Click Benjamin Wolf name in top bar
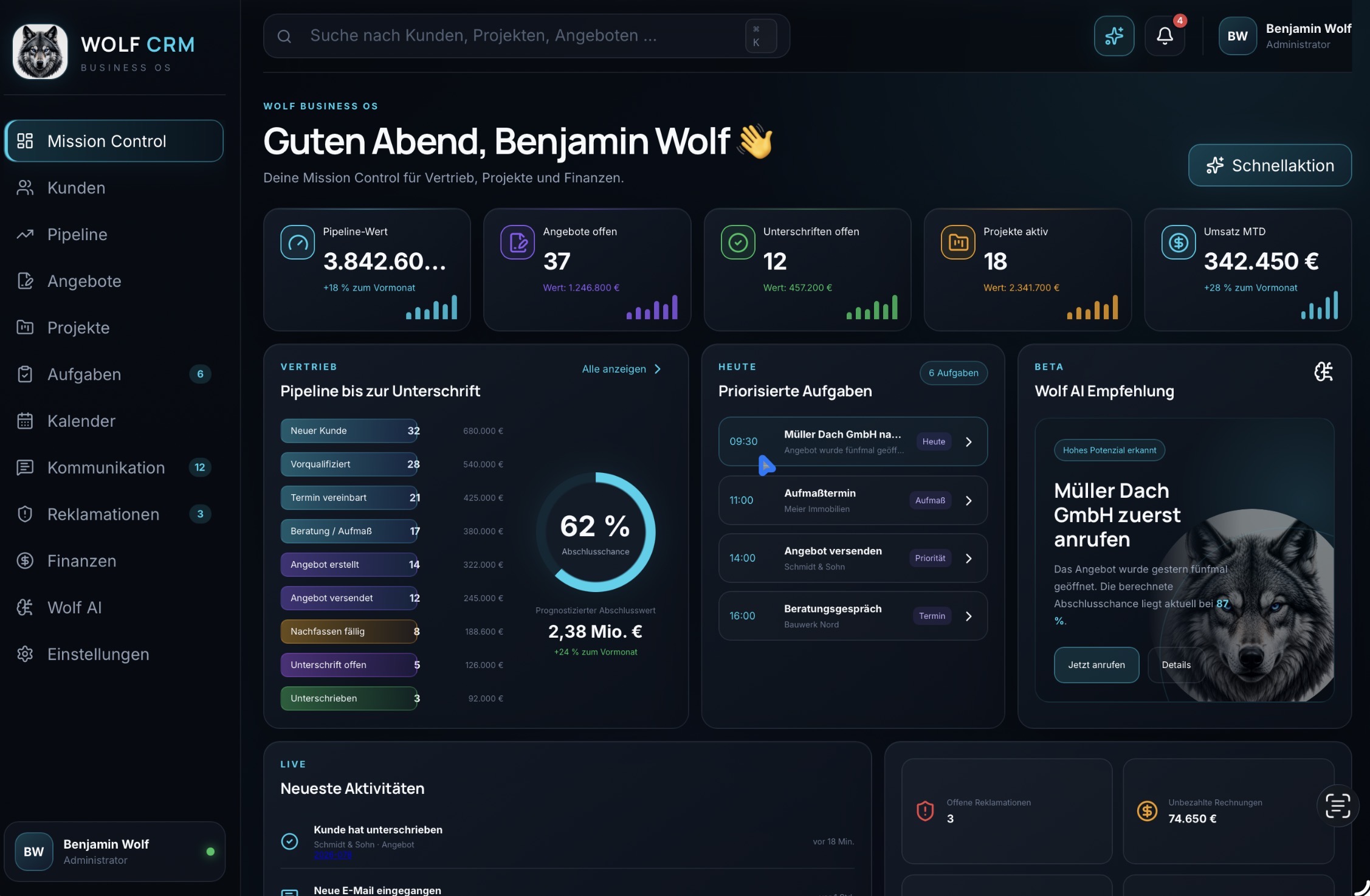The image size is (1370, 896). (x=1308, y=29)
